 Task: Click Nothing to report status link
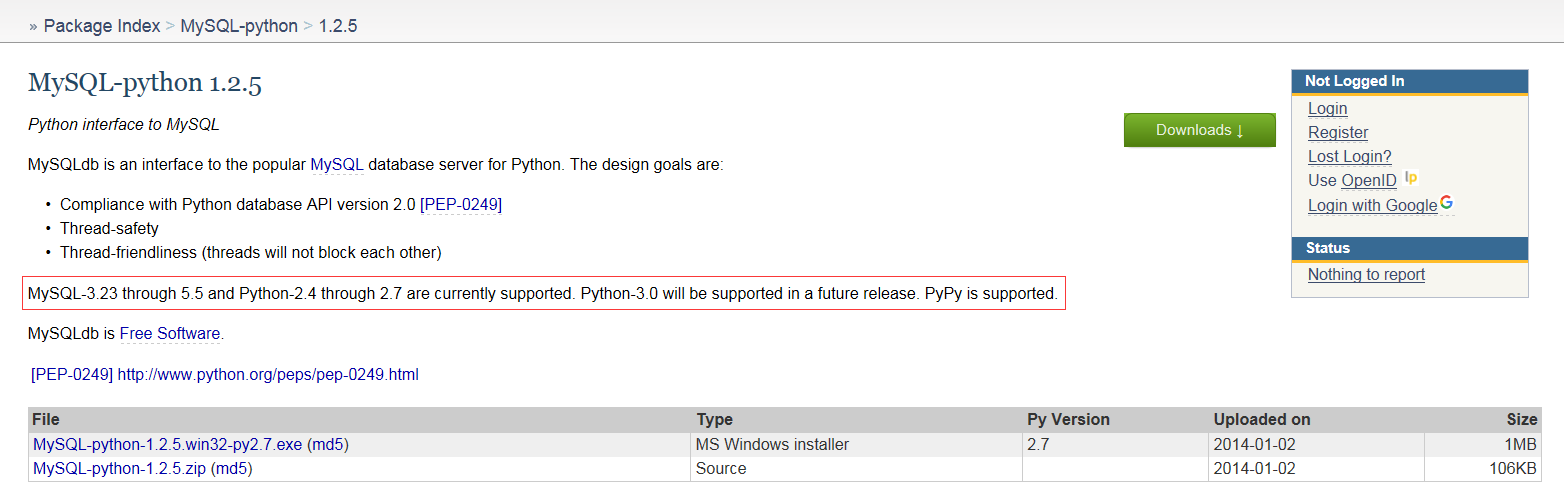[1366, 274]
